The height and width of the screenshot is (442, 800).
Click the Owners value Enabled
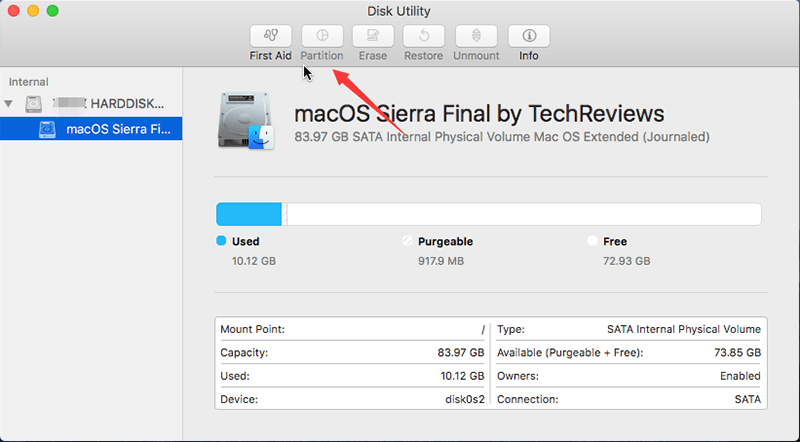pos(740,376)
